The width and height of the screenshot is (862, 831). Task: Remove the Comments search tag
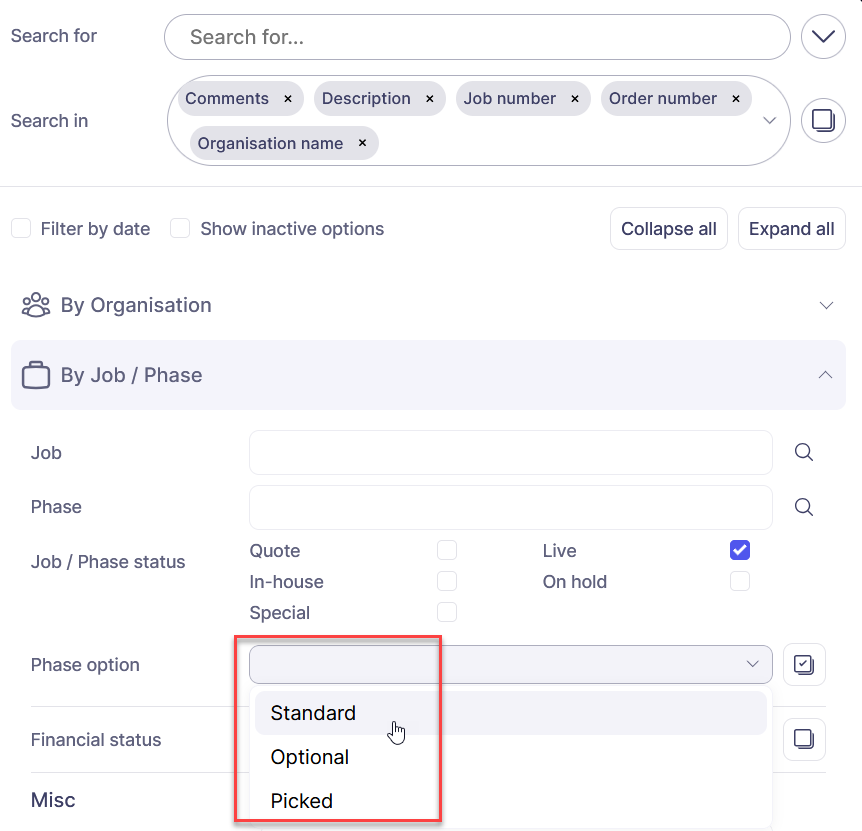tap(288, 99)
